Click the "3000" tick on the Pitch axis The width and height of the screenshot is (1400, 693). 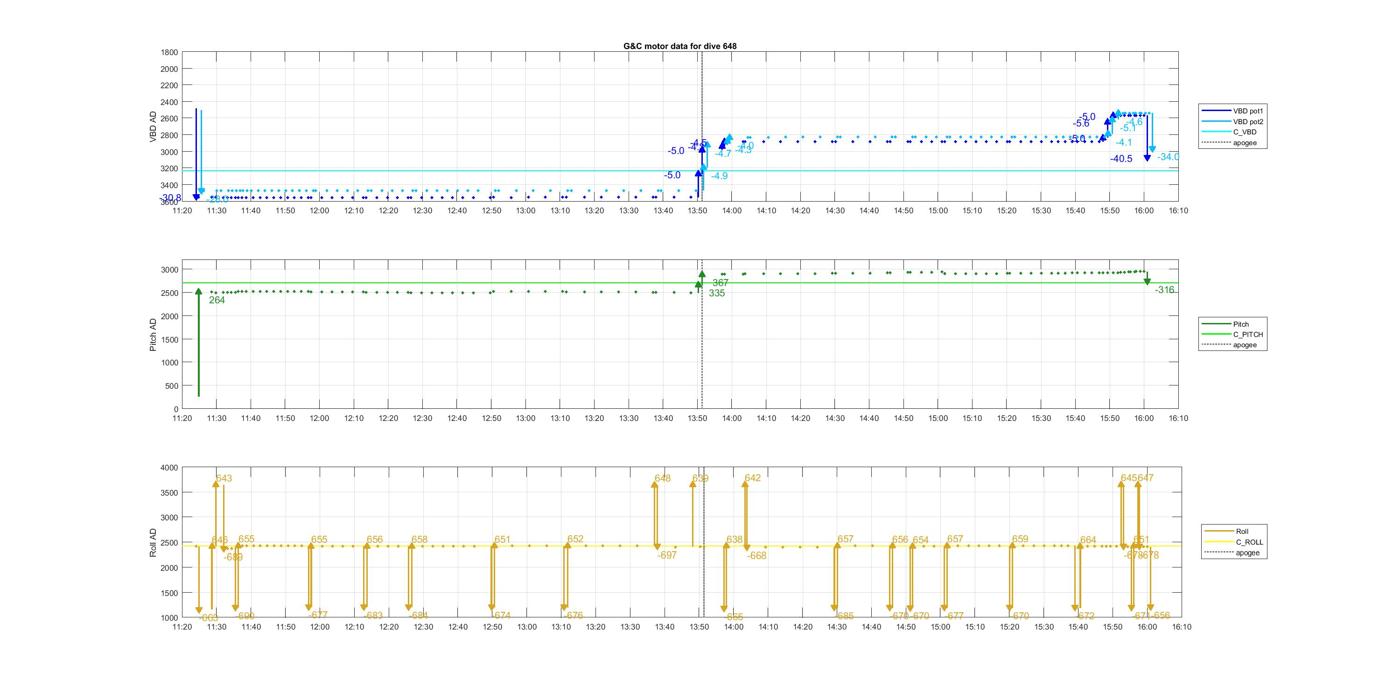[170, 270]
